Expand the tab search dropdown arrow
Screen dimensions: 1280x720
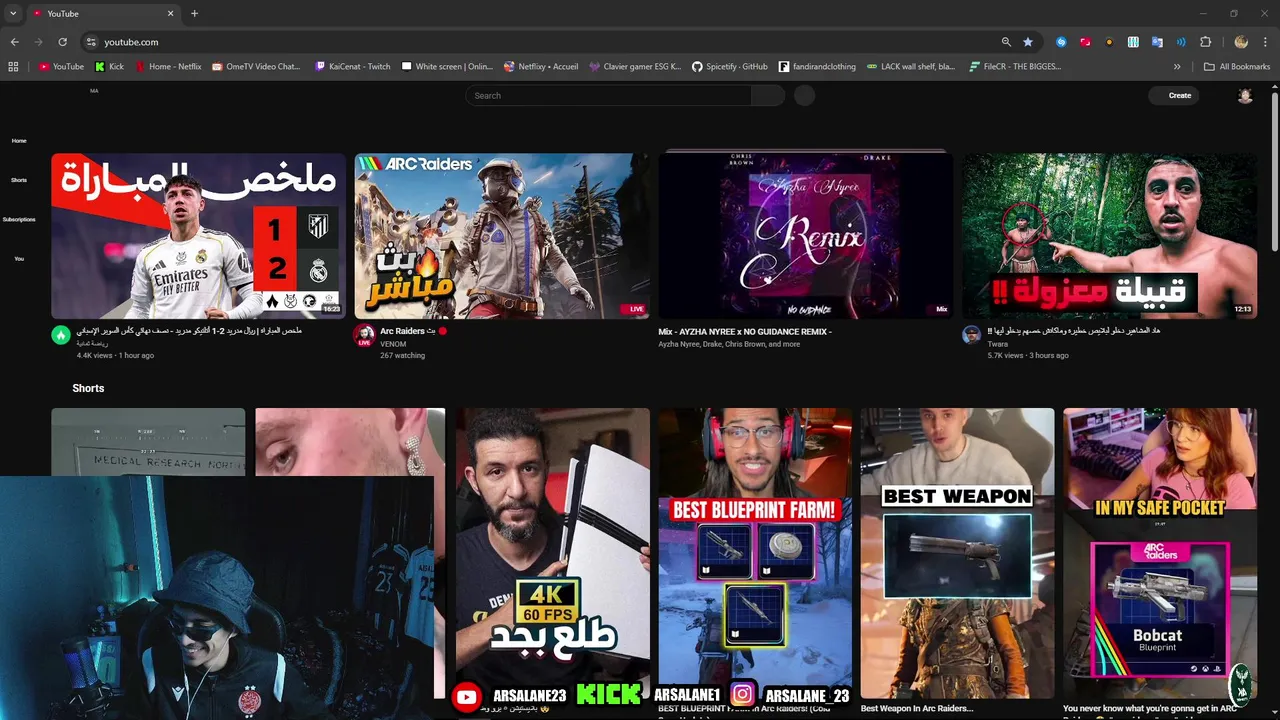tap(13, 14)
